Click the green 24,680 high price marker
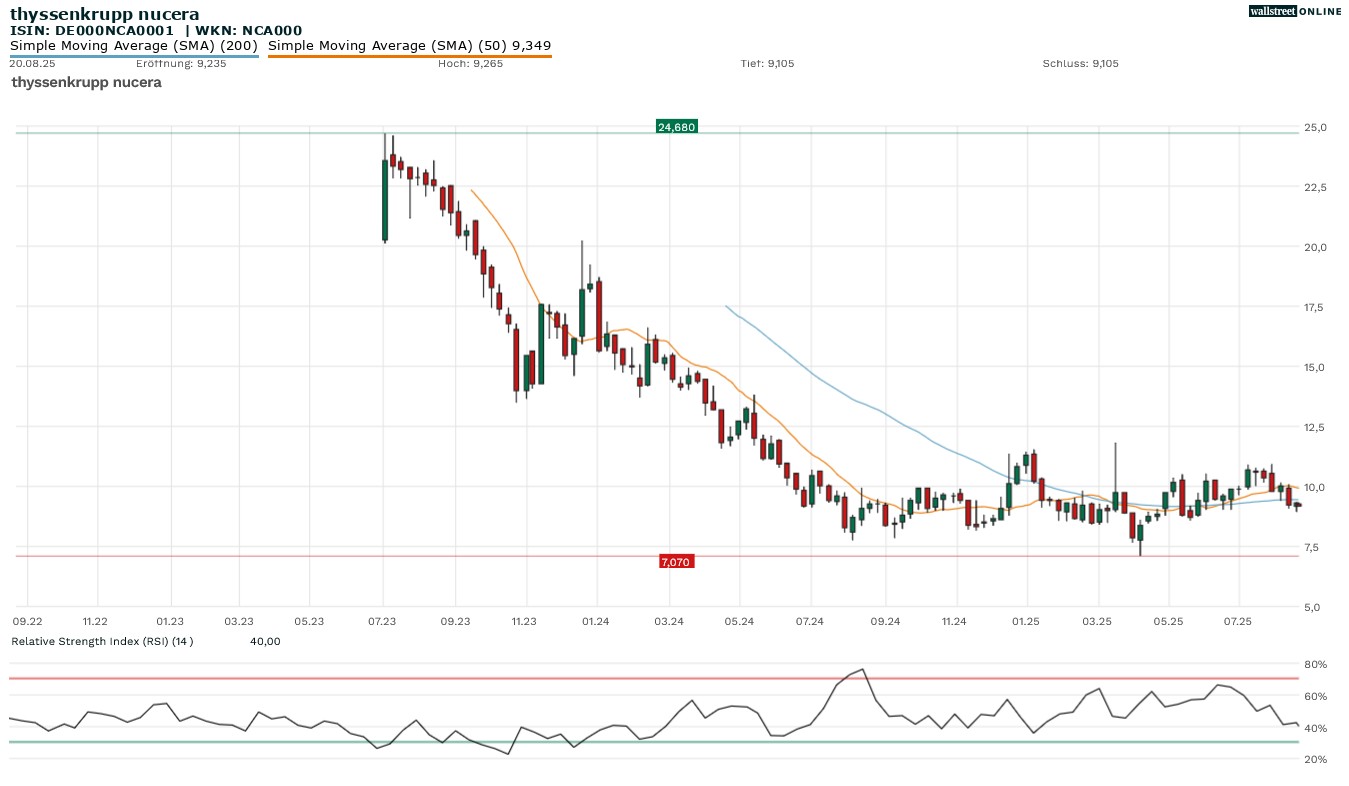Viewport: 1349px width, 786px height. coord(676,127)
